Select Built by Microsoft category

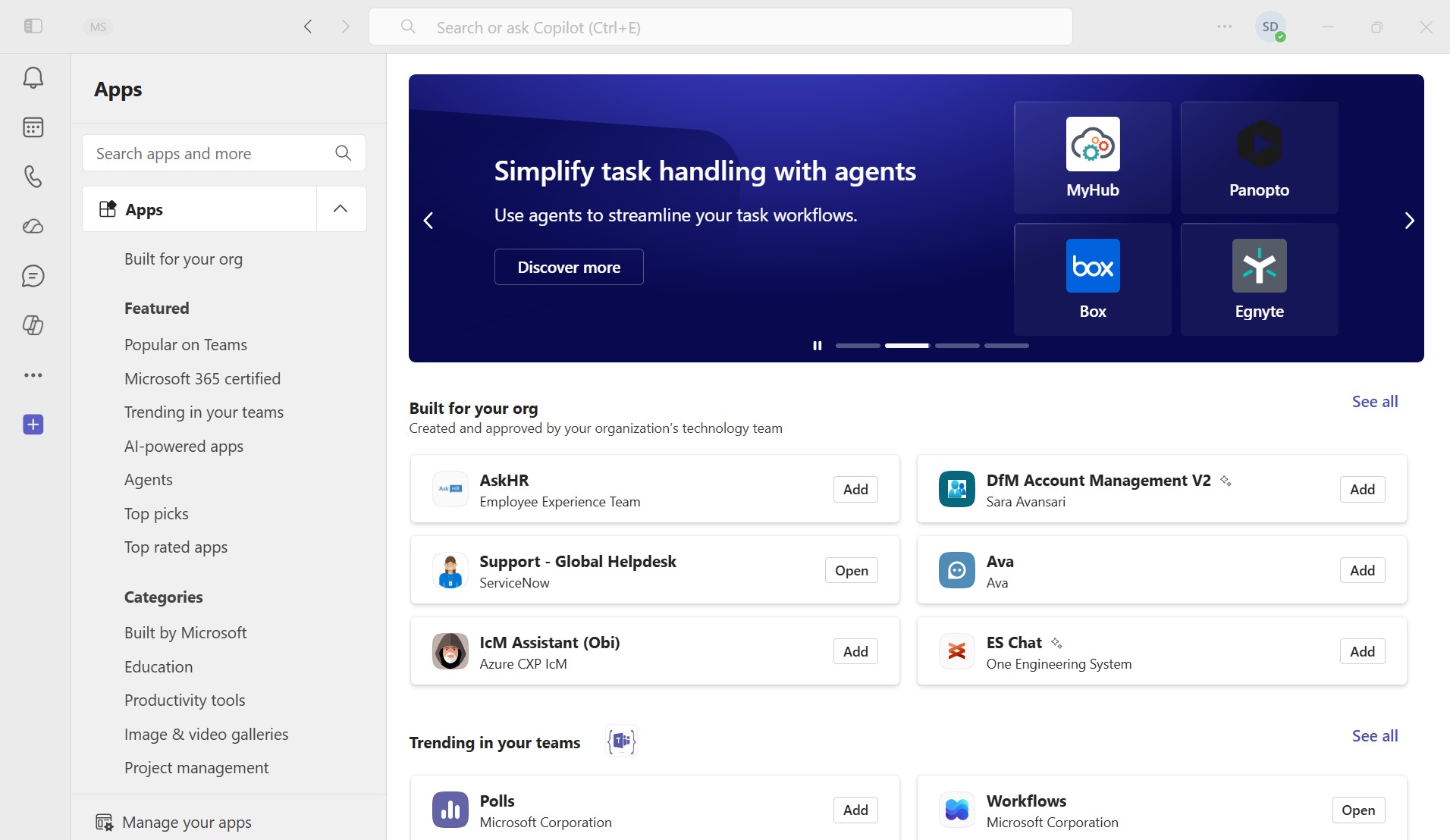coord(186,633)
